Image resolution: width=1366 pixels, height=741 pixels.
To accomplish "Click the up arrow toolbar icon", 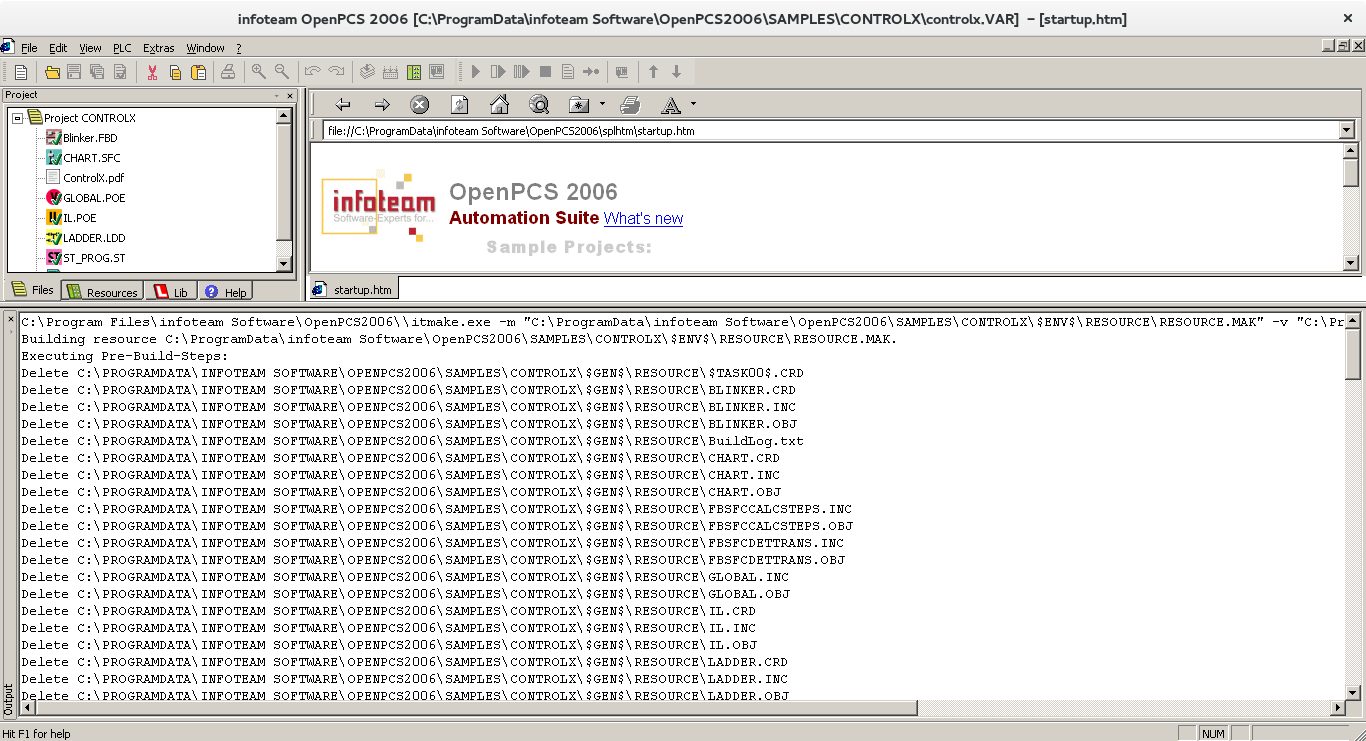I will pyautogui.click(x=653, y=72).
